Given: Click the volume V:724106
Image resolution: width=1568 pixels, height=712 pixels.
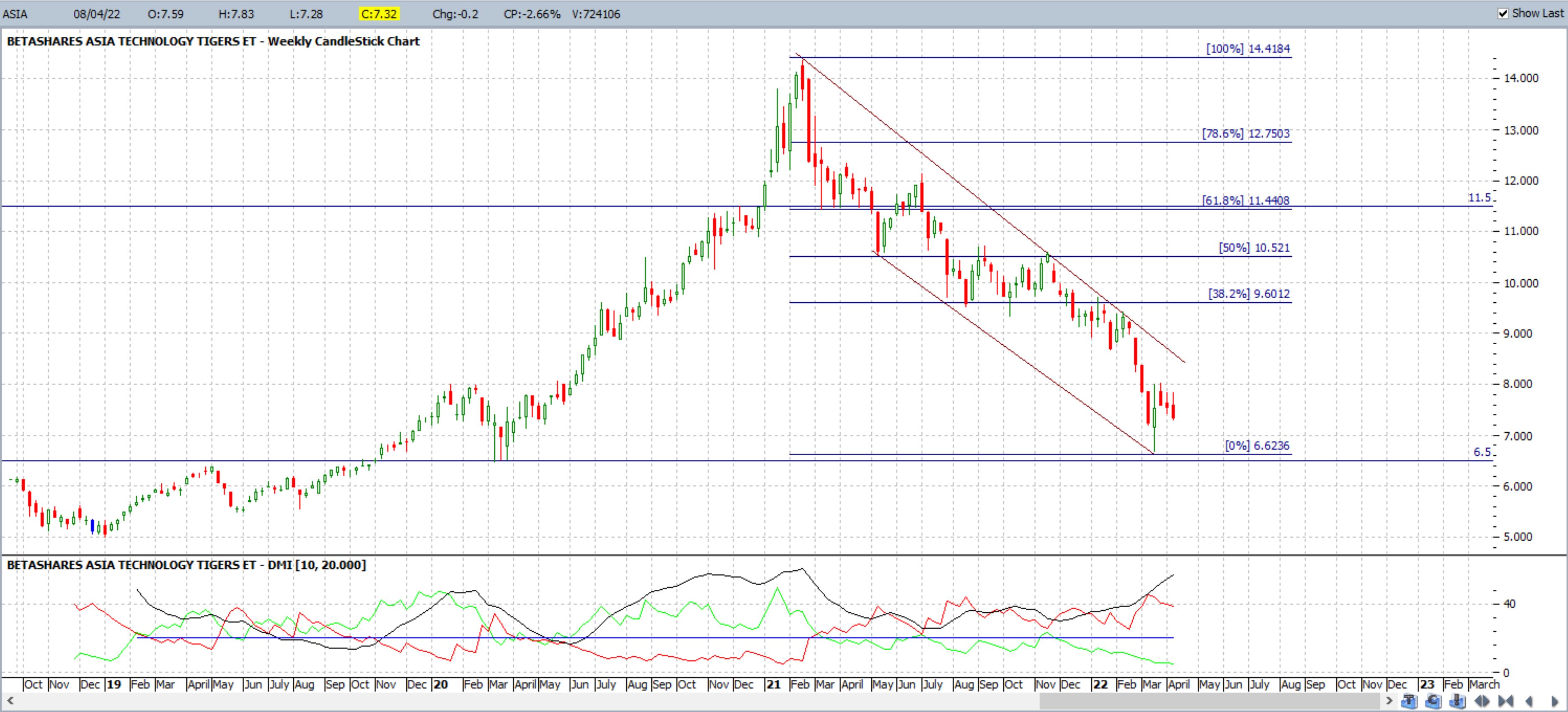Looking at the screenshot, I should tap(596, 14).
